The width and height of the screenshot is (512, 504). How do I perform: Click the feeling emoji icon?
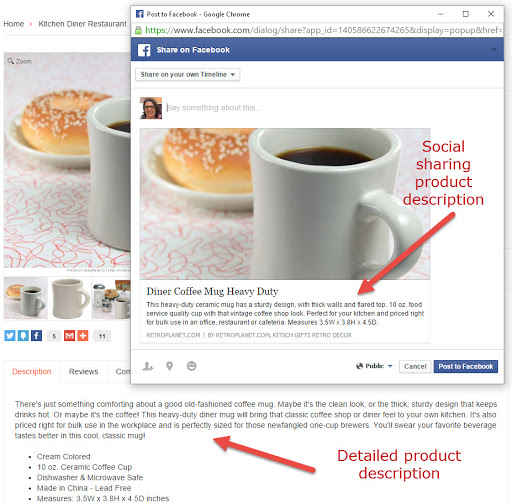[192, 366]
